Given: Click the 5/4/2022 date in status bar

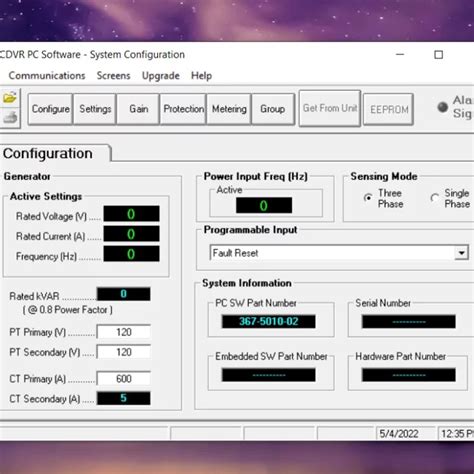Looking at the screenshot, I should coord(399,433).
